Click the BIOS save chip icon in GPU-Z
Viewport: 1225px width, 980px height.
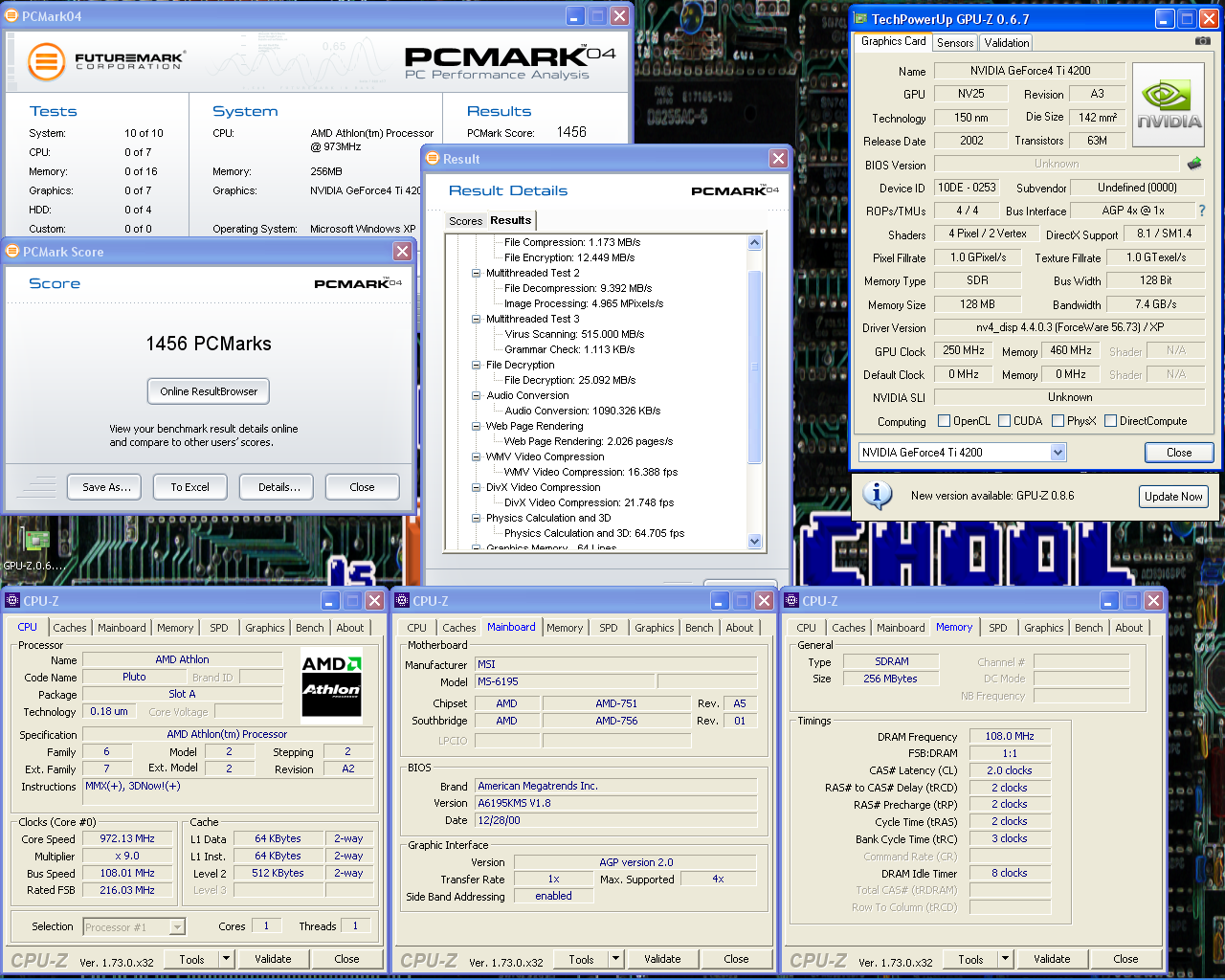pyautogui.click(x=1194, y=164)
